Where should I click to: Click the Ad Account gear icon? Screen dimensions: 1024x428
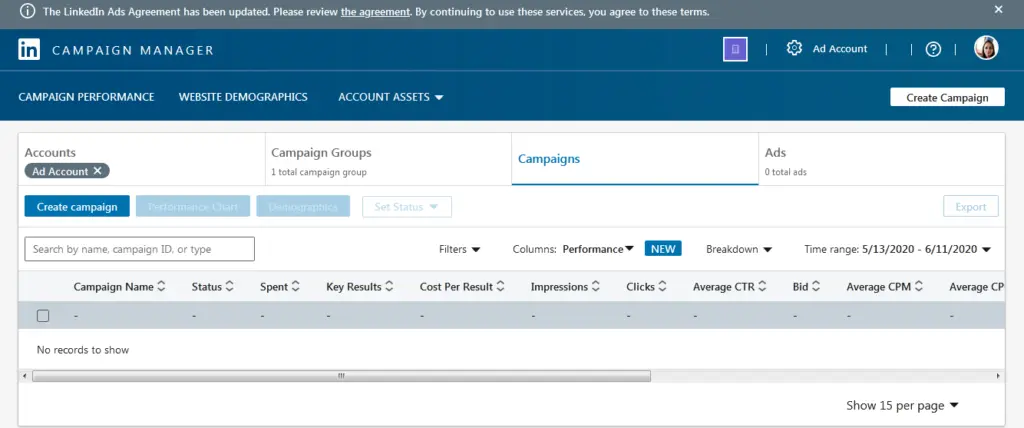(795, 49)
